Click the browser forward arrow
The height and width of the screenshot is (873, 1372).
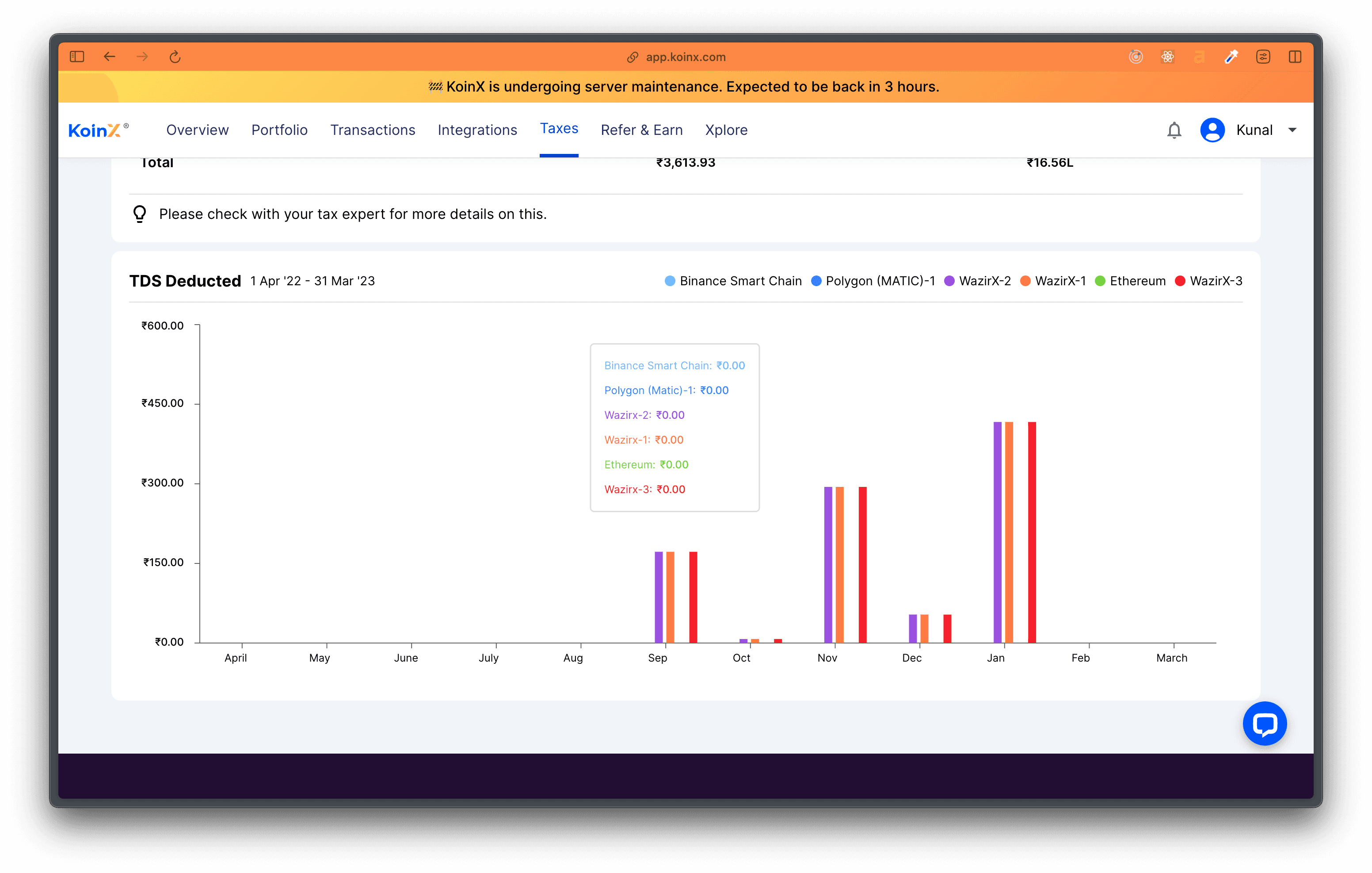(x=142, y=57)
